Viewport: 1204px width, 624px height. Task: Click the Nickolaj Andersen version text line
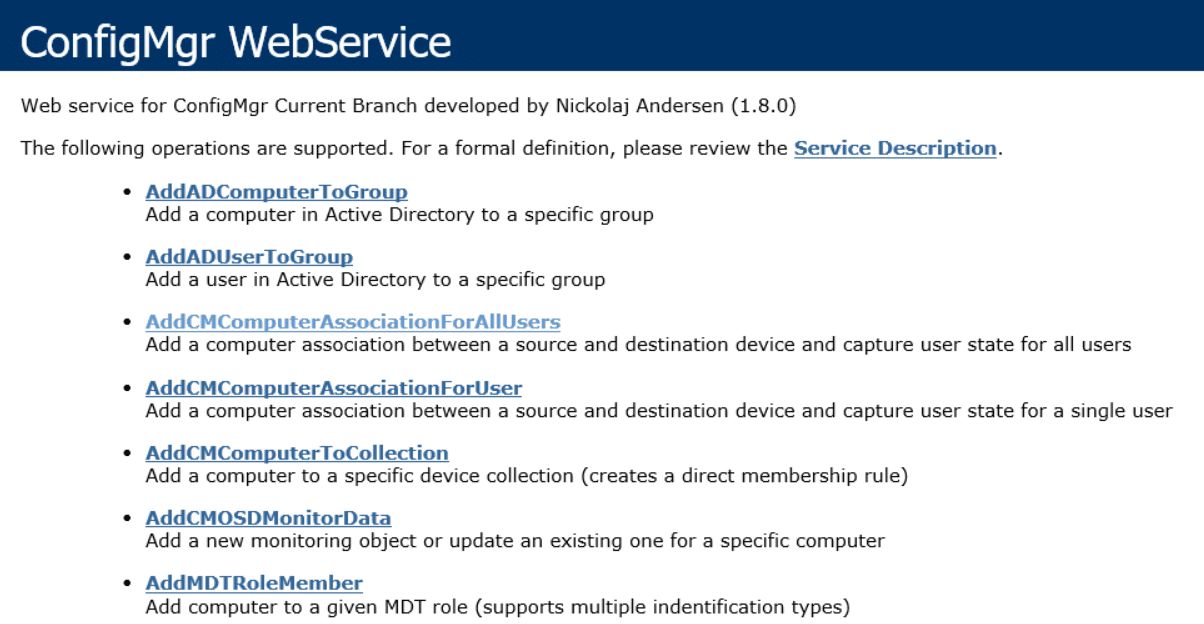(409, 105)
